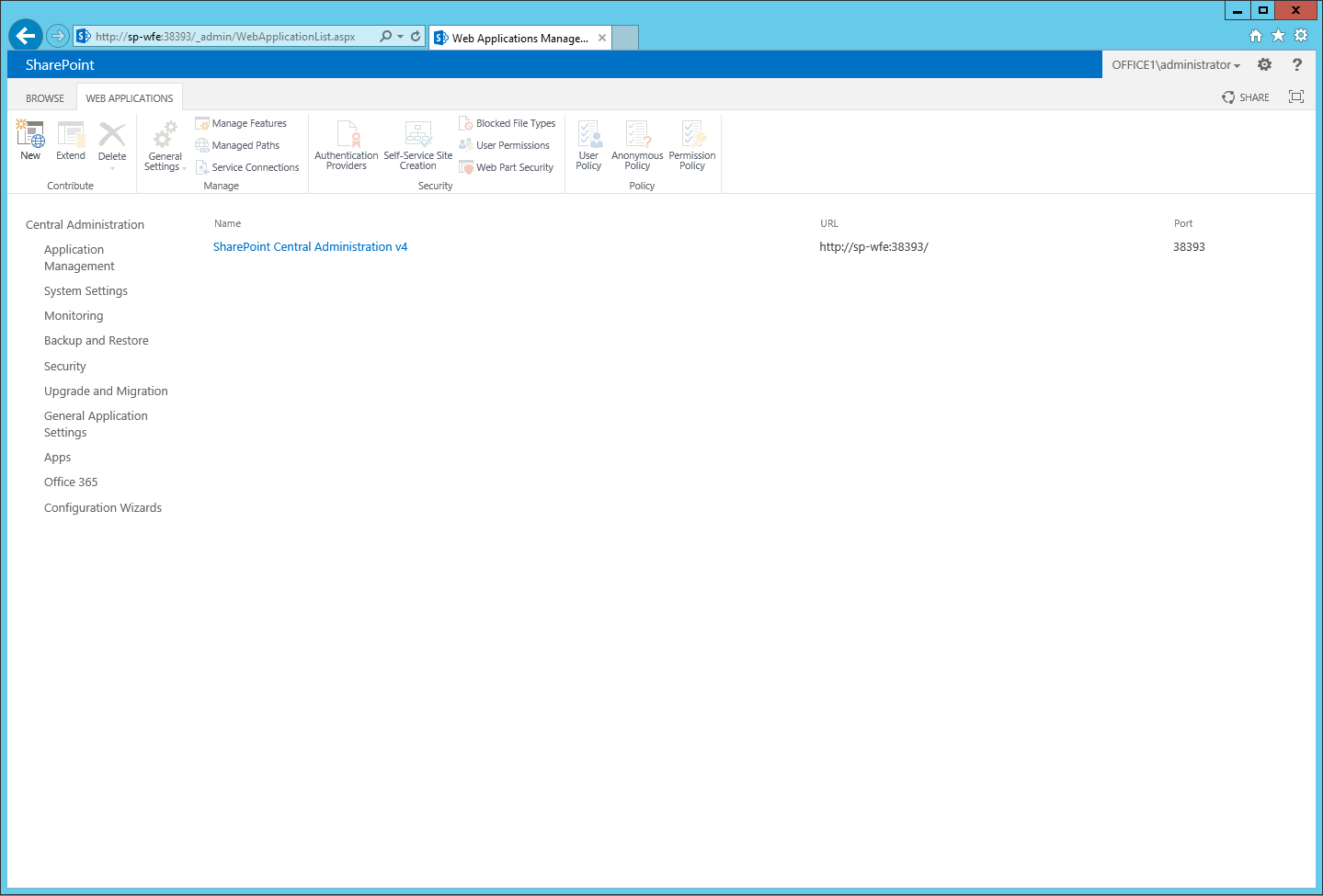
Task: Click the URL cell http://sp-wfe:38393/
Action: [873, 247]
